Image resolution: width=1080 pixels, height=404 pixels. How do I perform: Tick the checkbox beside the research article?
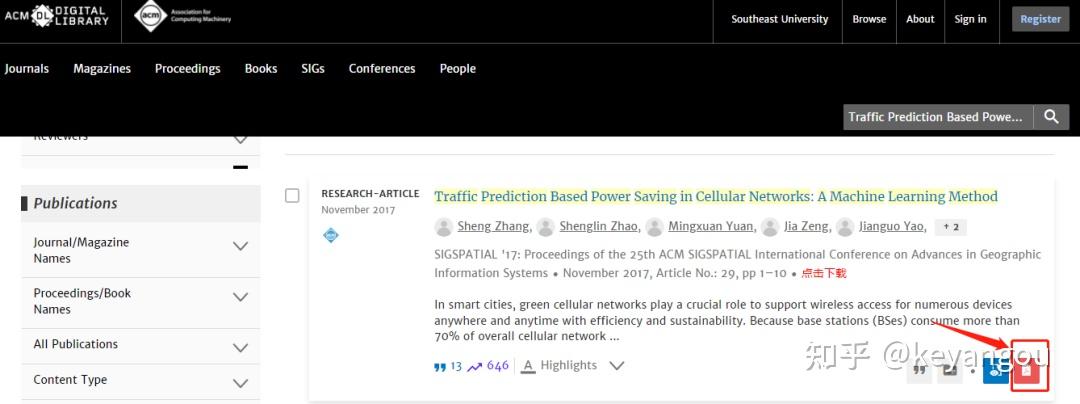point(292,196)
